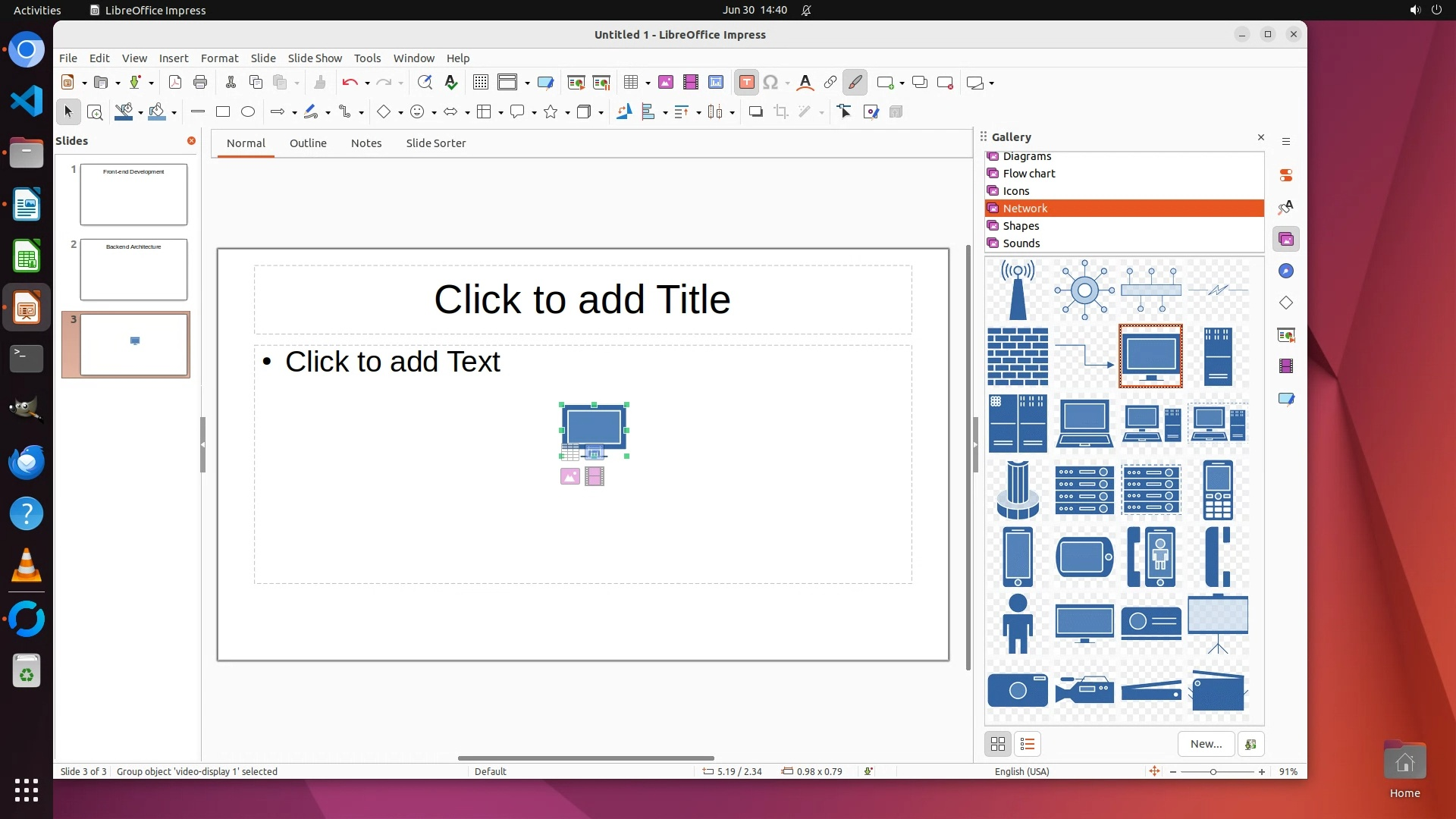Switch to the Slide Sorter tab
Screen dimensions: 1456x819
(435, 143)
